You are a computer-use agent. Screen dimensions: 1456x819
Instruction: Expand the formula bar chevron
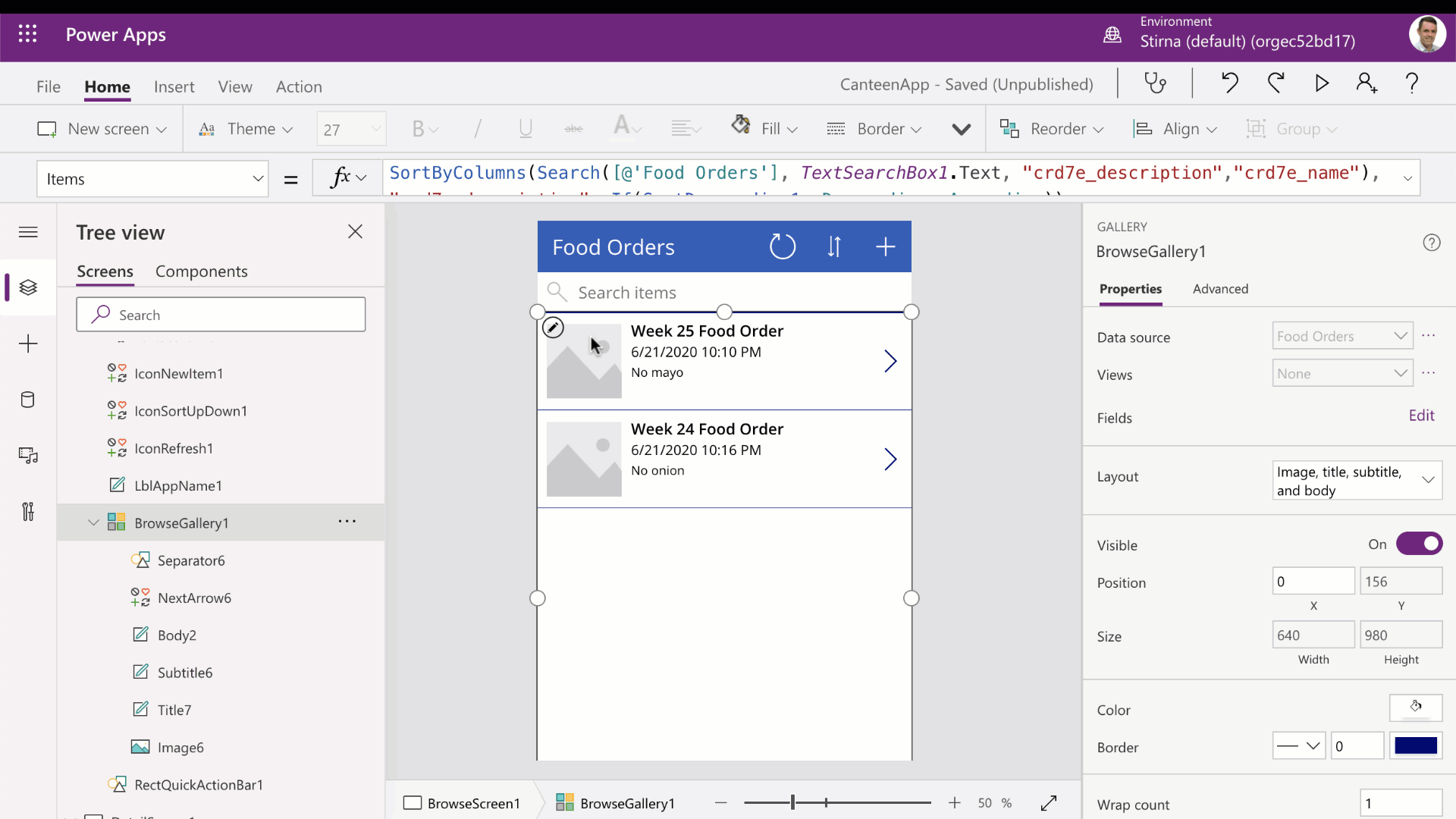[x=1407, y=179]
